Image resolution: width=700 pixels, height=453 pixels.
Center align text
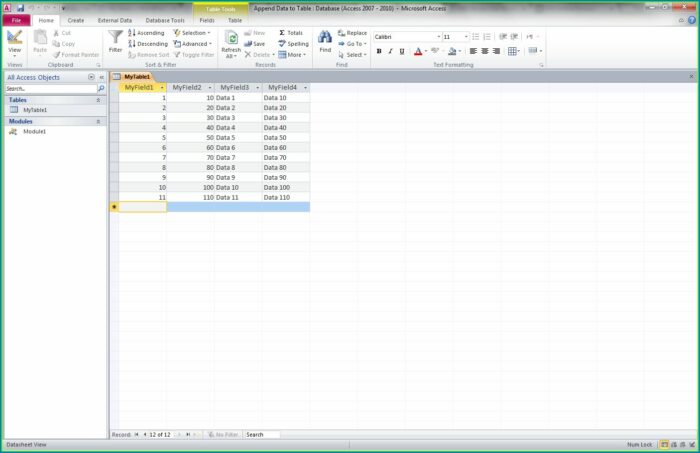pos(485,51)
